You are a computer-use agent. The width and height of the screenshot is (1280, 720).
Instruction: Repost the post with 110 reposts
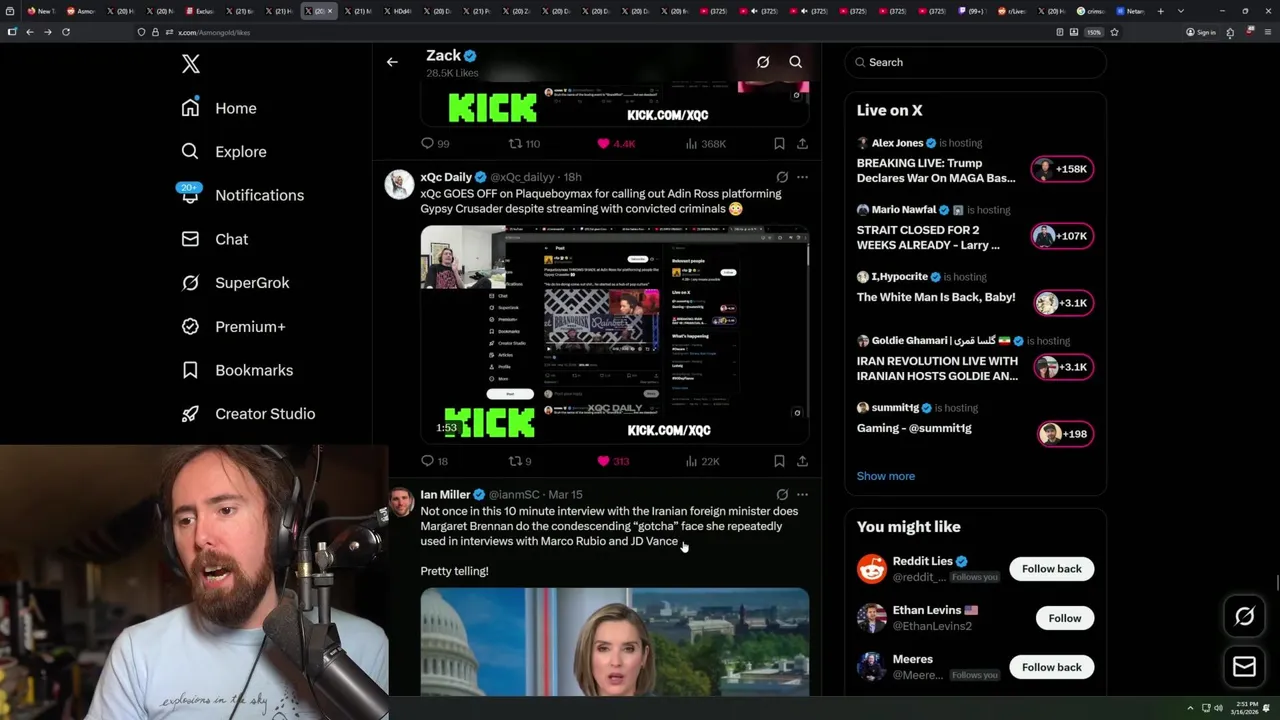point(524,144)
